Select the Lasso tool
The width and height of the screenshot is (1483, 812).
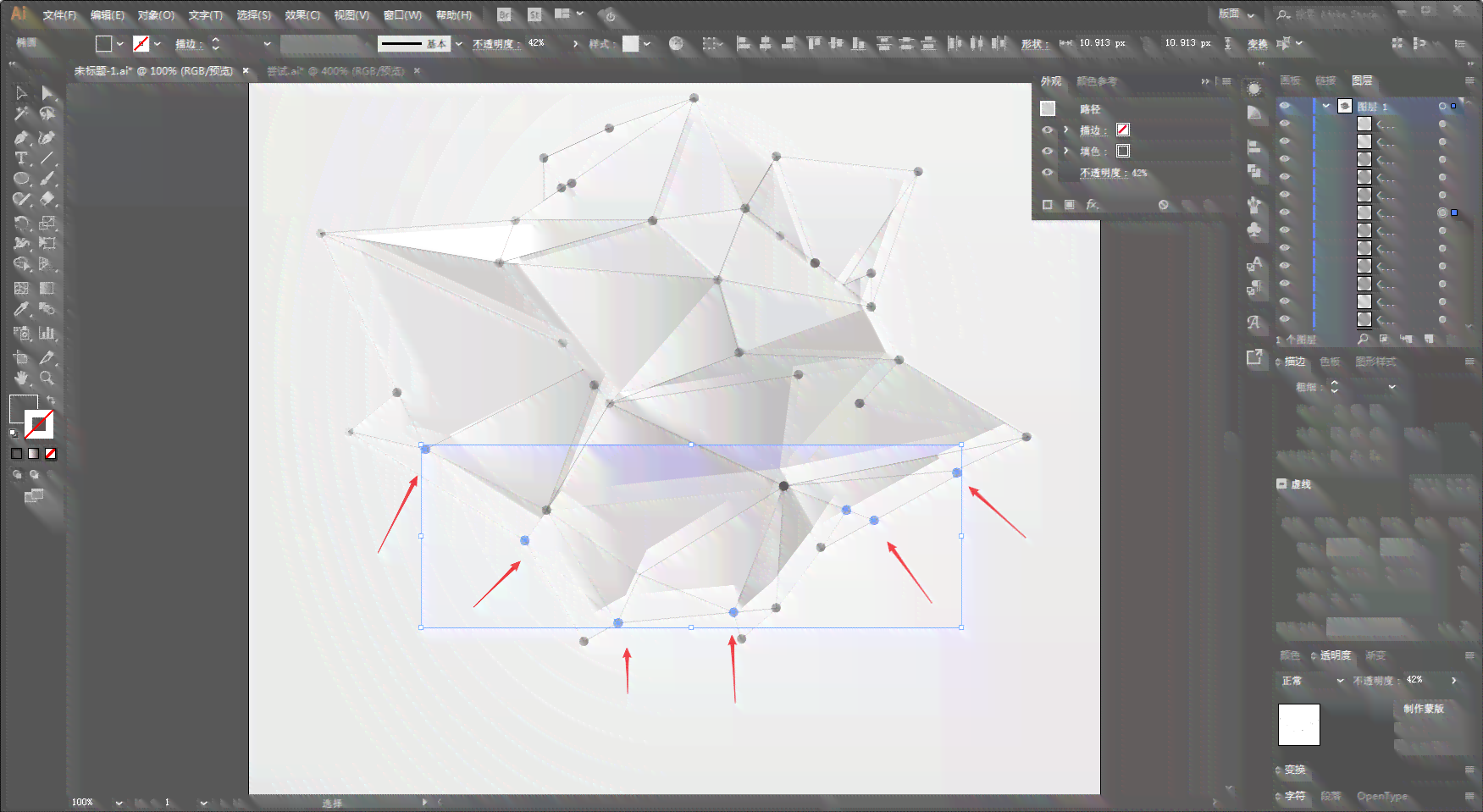point(47,114)
